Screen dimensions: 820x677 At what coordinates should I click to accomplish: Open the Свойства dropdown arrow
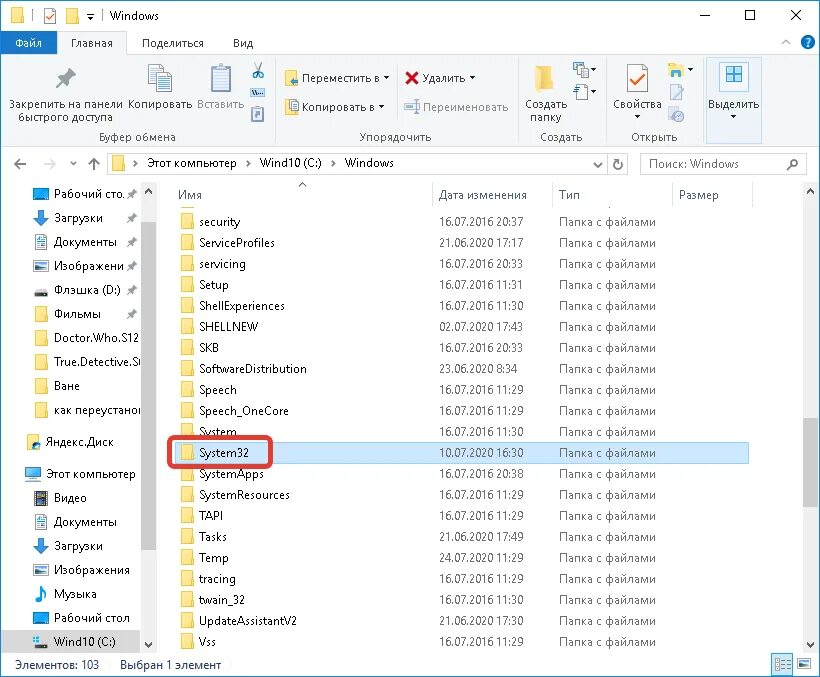pos(637,117)
